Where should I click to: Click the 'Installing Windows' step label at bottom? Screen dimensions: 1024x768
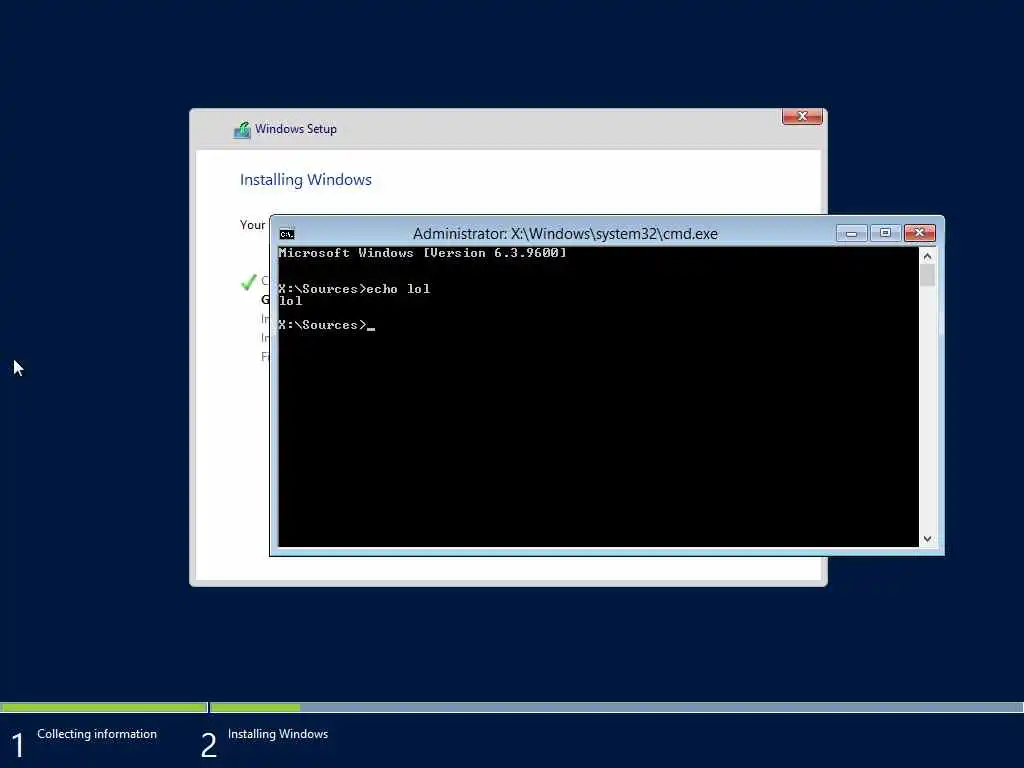pos(278,734)
